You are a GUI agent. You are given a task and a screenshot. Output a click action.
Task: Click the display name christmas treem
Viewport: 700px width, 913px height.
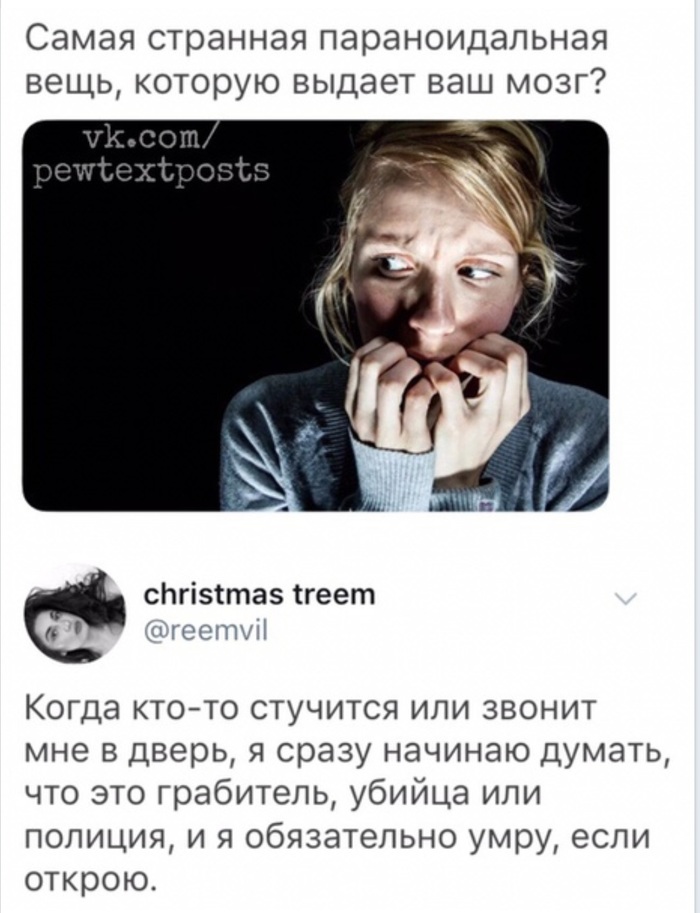(259, 596)
